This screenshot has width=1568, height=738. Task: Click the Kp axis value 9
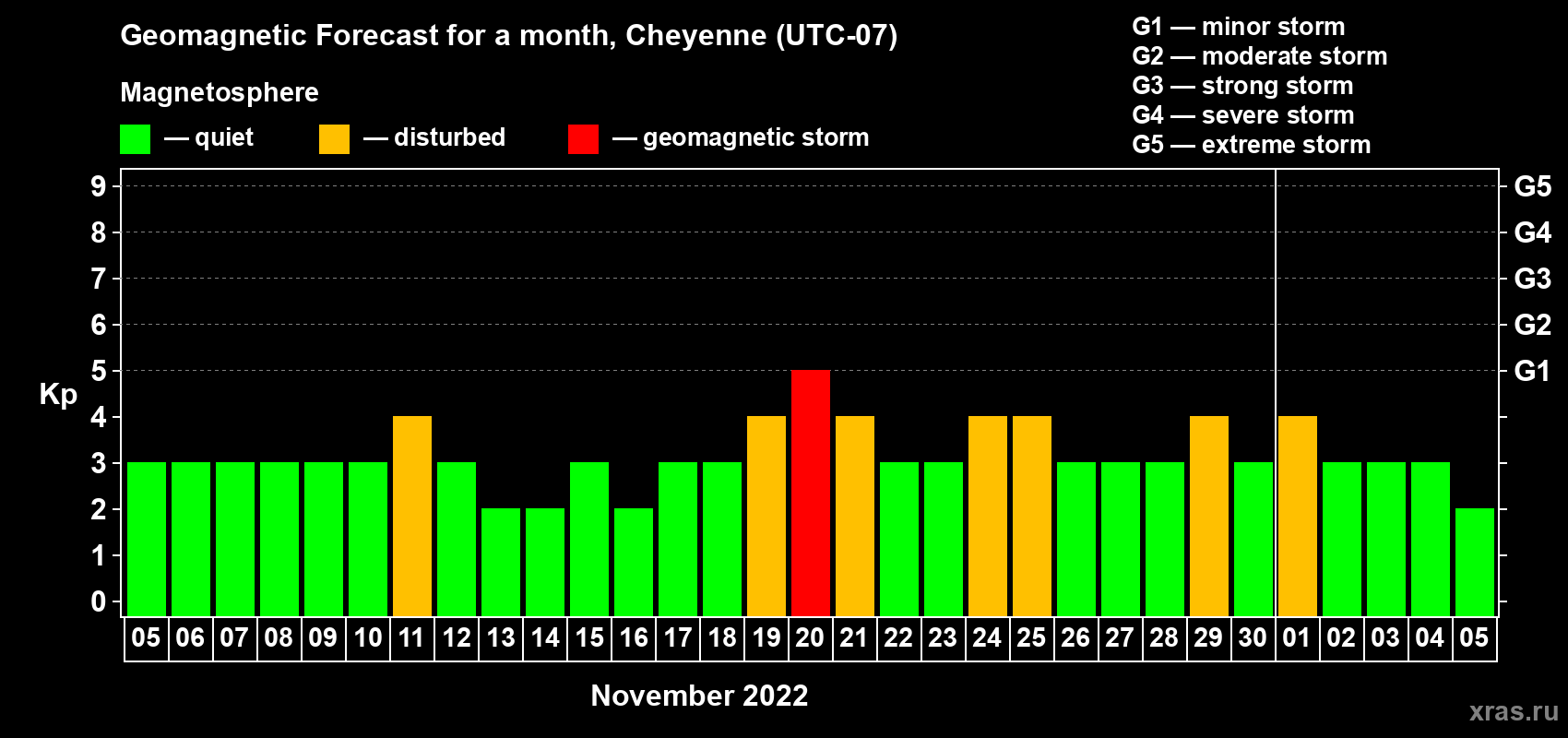click(99, 186)
